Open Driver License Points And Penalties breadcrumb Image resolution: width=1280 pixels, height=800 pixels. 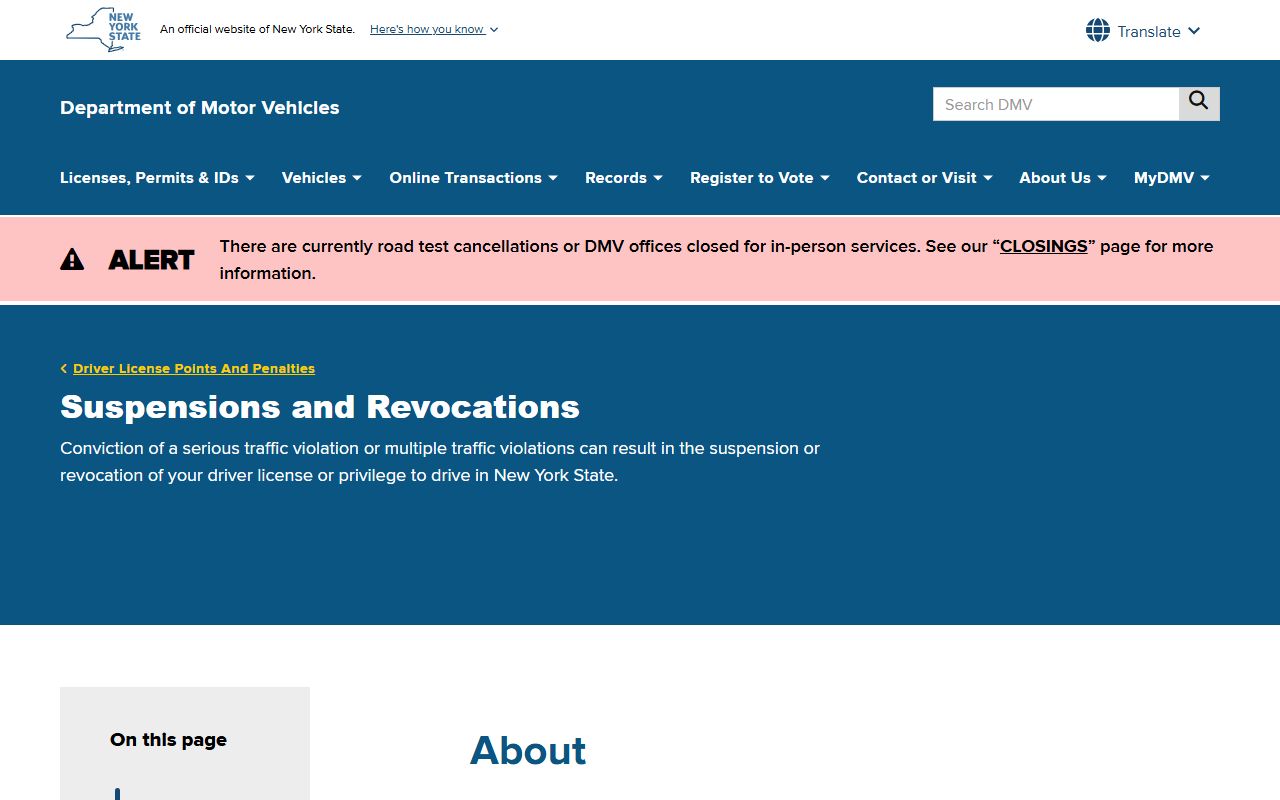(x=194, y=369)
